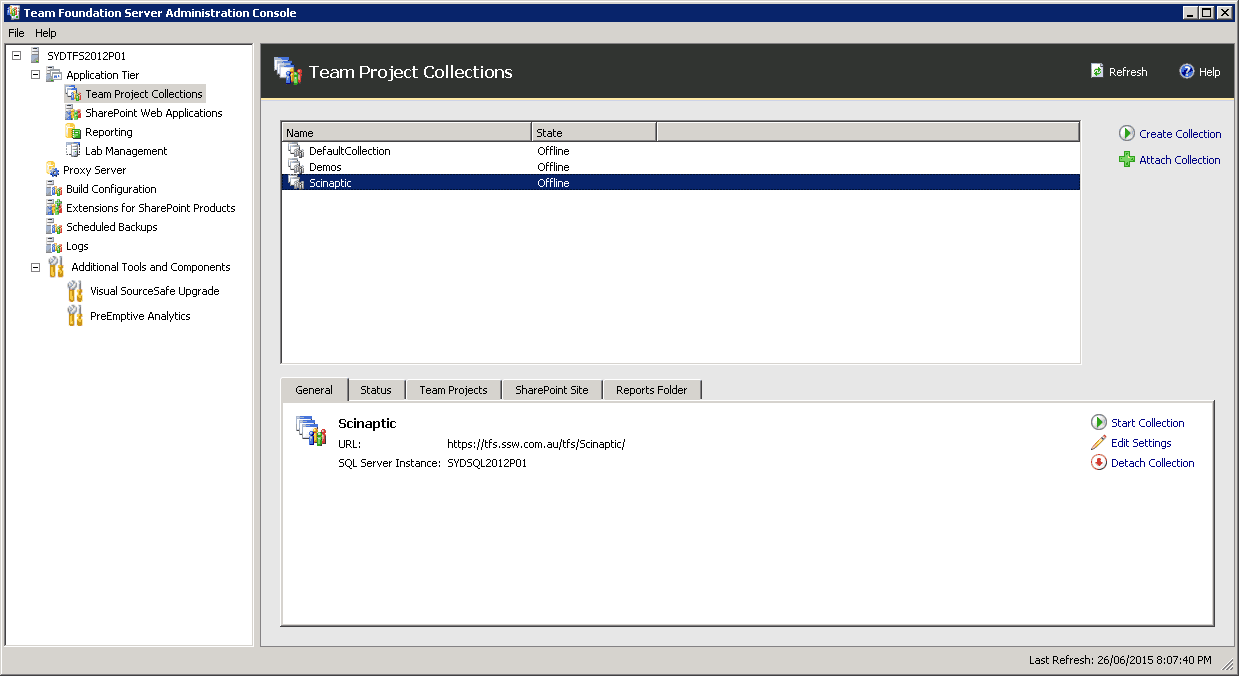Viewport: 1239px width, 676px height.
Task: Click the Refresh icon in header
Action: [1098, 72]
